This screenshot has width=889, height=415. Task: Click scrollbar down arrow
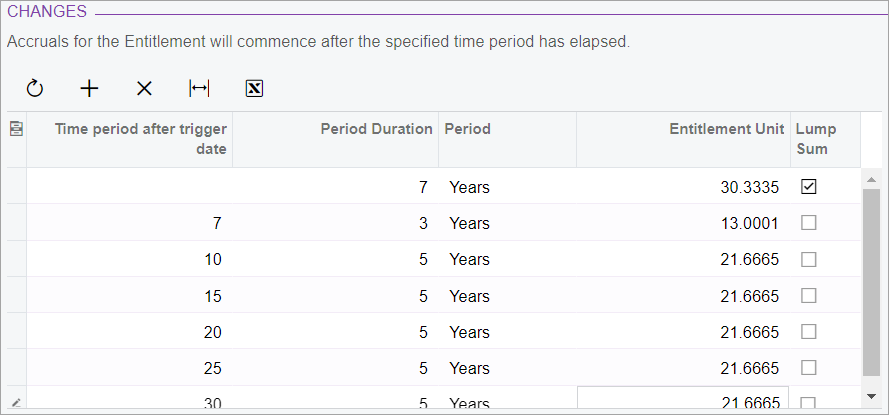(871, 396)
